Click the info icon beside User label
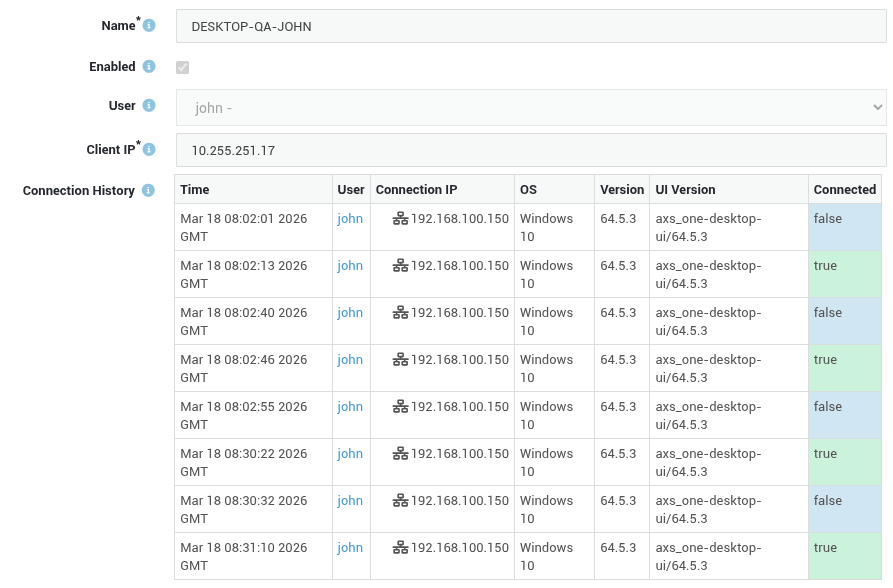 [149, 105]
